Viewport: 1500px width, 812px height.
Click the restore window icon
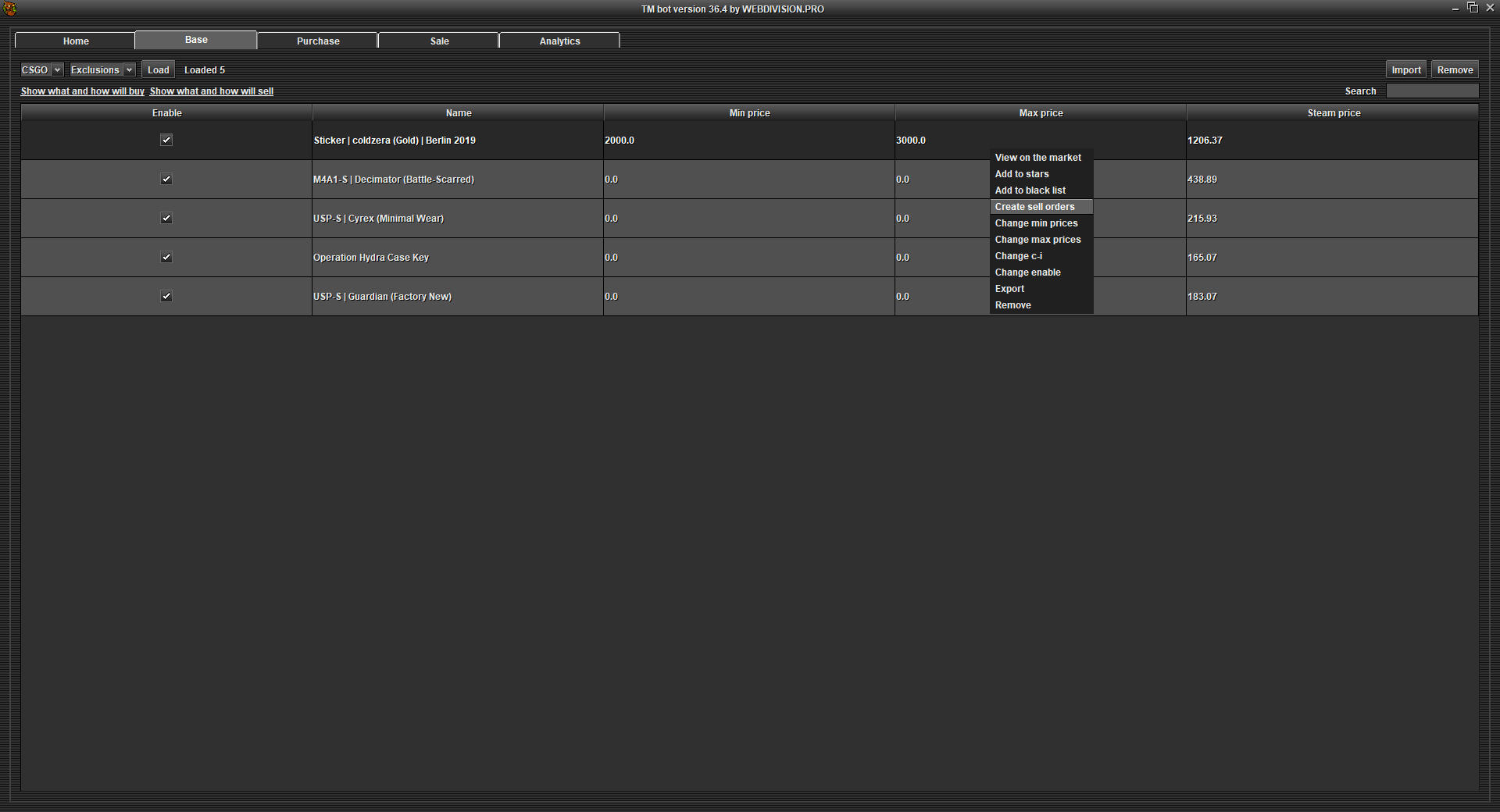tap(1473, 8)
